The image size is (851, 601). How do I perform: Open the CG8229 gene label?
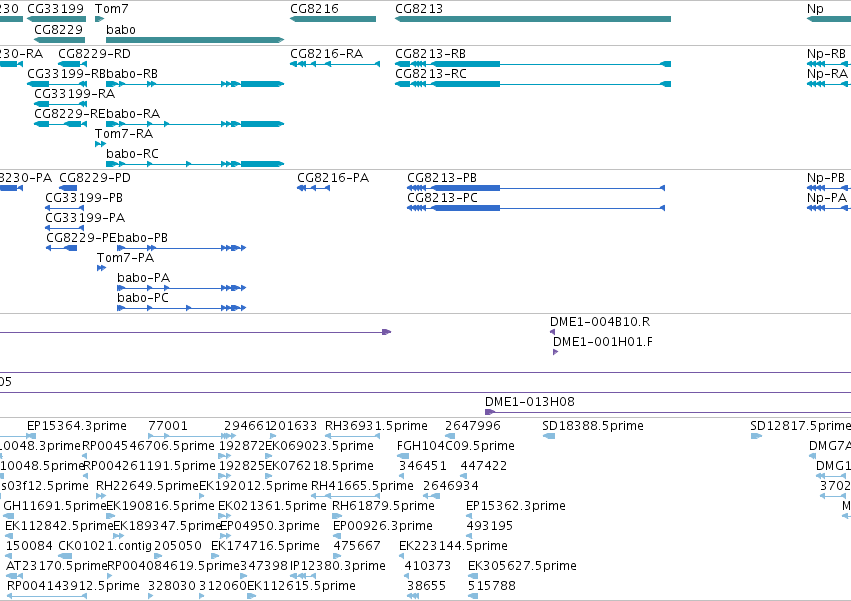[x=59, y=30]
